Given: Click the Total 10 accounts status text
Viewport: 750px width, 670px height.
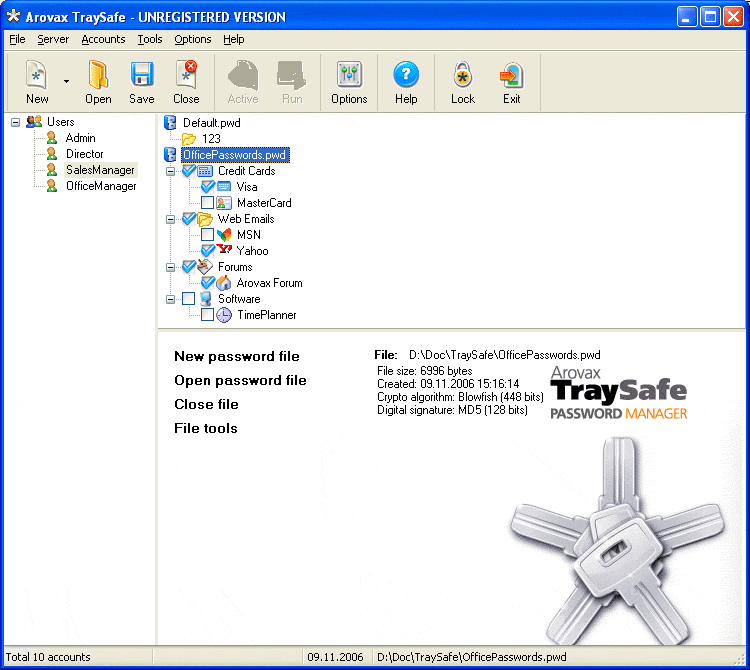Looking at the screenshot, I should [x=48, y=657].
